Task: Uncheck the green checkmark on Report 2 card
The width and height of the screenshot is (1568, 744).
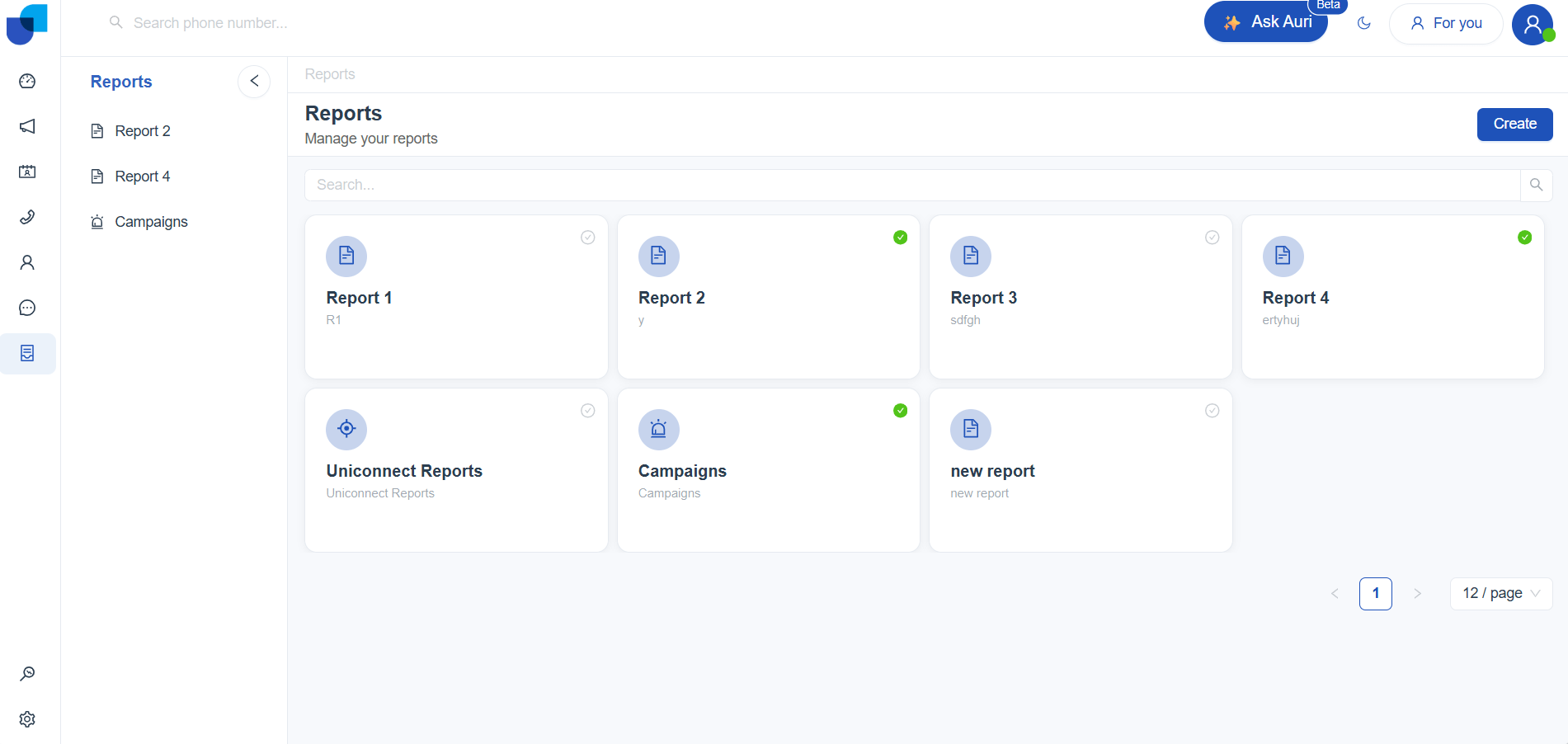Action: pyautogui.click(x=900, y=238)
